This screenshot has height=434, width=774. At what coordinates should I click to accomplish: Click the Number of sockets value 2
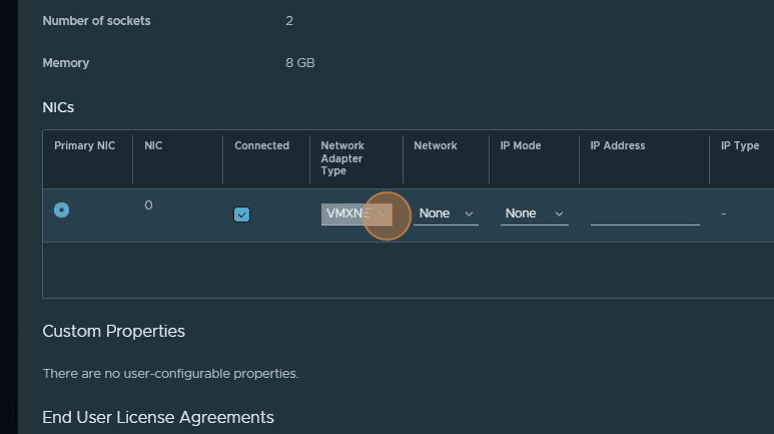(289, 21)
